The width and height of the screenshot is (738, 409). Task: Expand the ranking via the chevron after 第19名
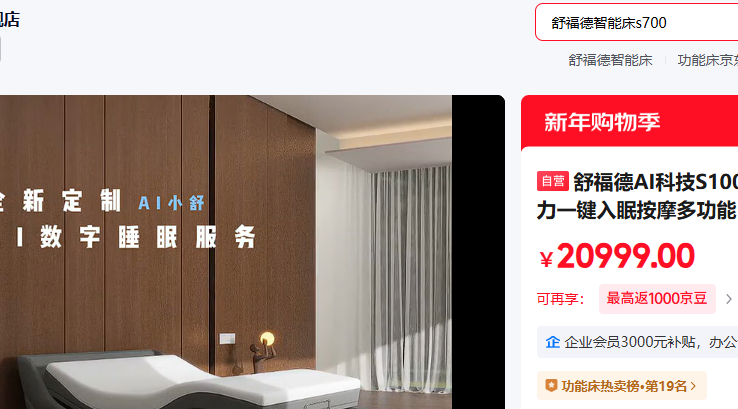693,386
